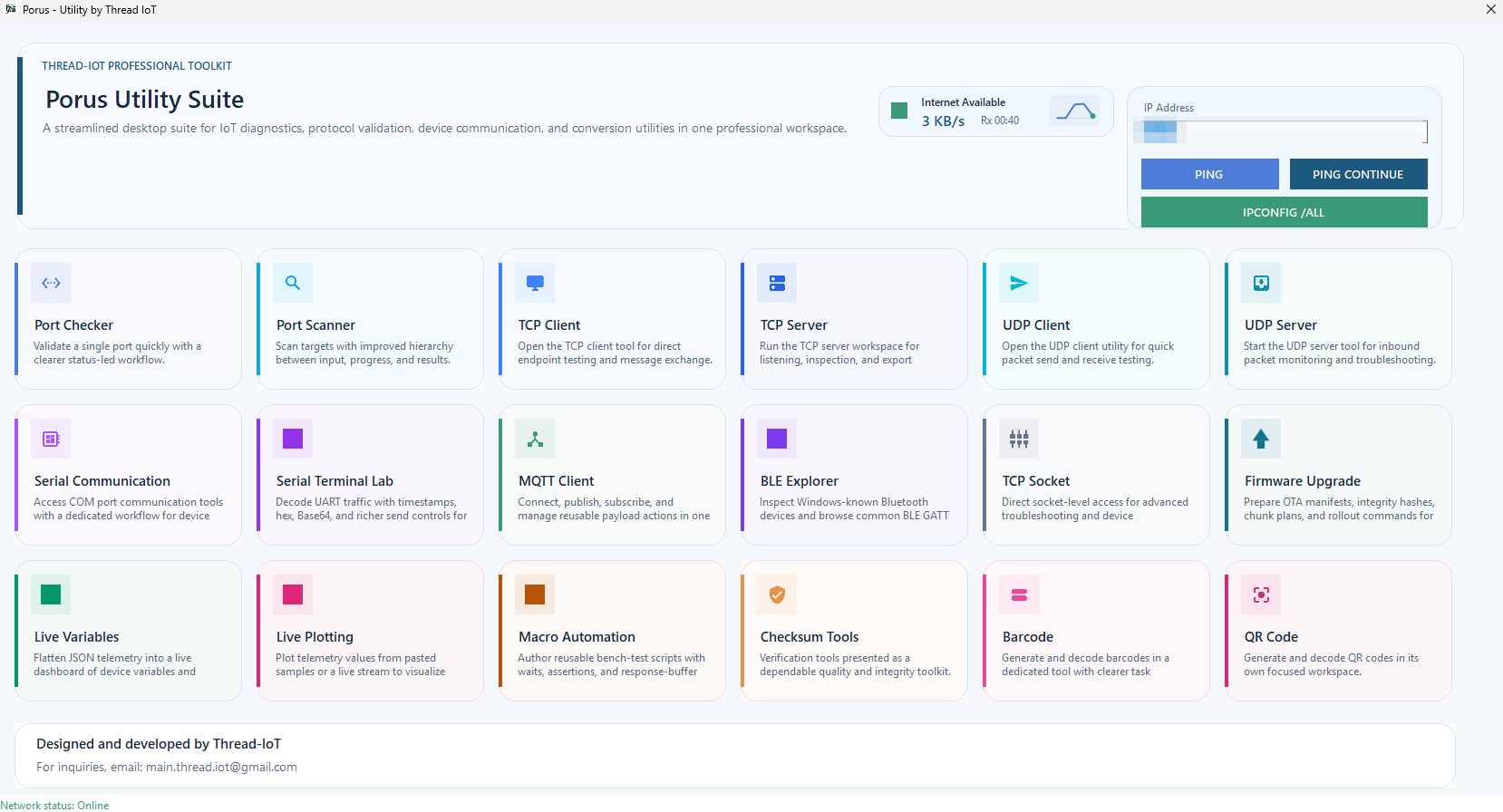
Task: Open the Port Checker arrows icon
Action: coord(51,283)
